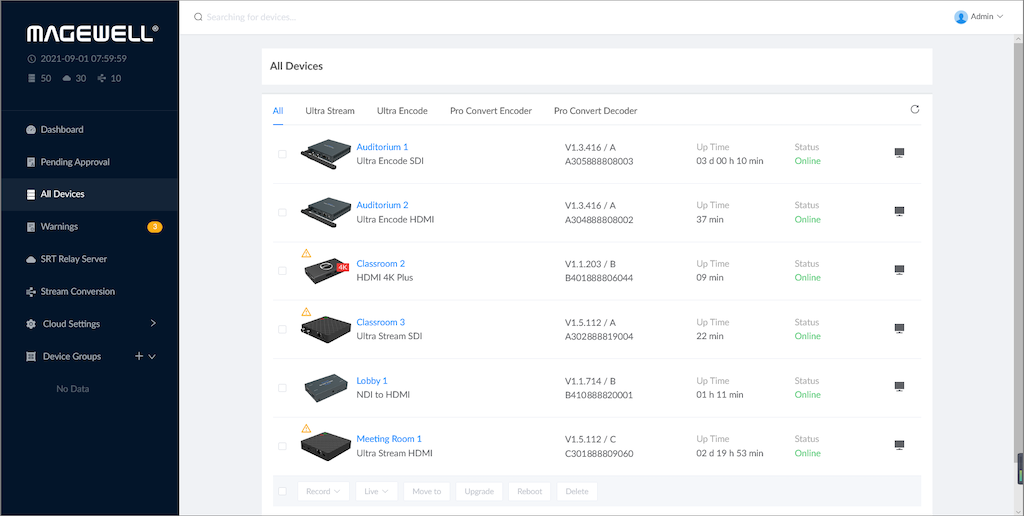Click warning triangle on Classroom 2
The image size is (1024, 516).
[x=306, y=253]
